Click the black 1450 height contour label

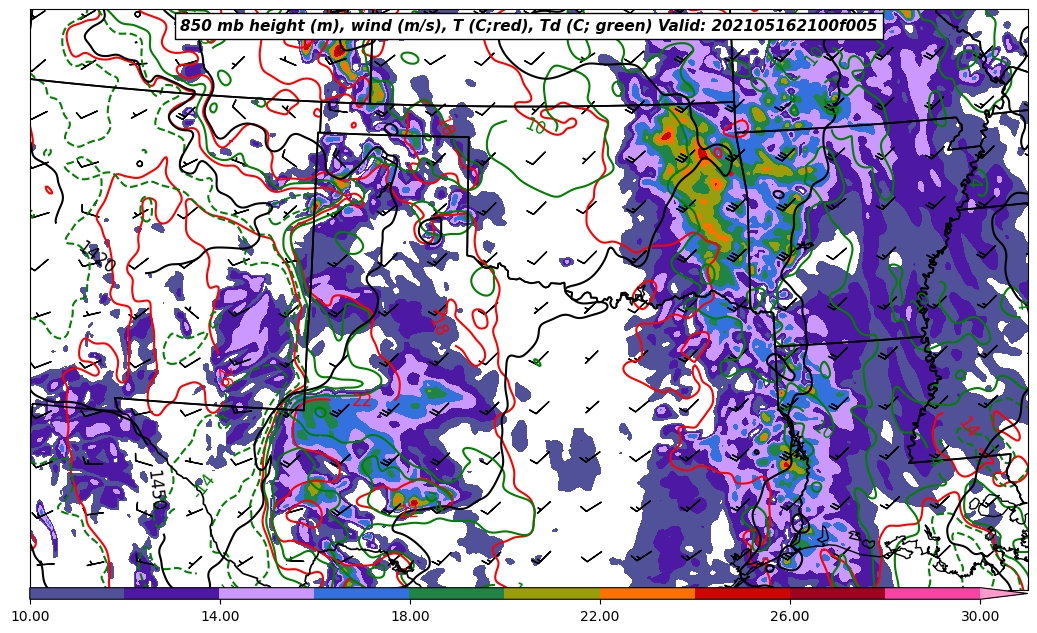(157, 490)
